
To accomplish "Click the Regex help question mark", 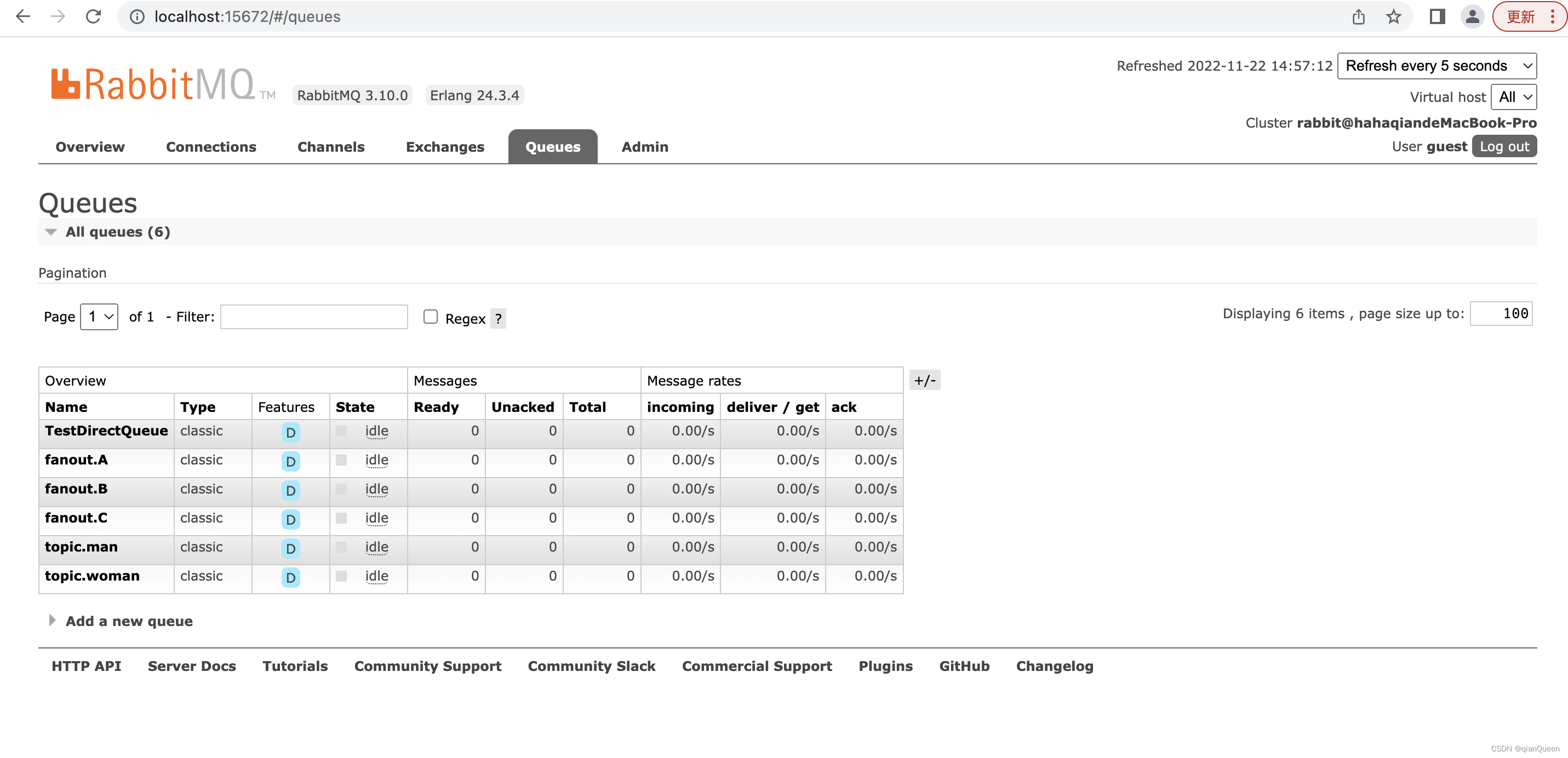I will (x=498, y=319).
